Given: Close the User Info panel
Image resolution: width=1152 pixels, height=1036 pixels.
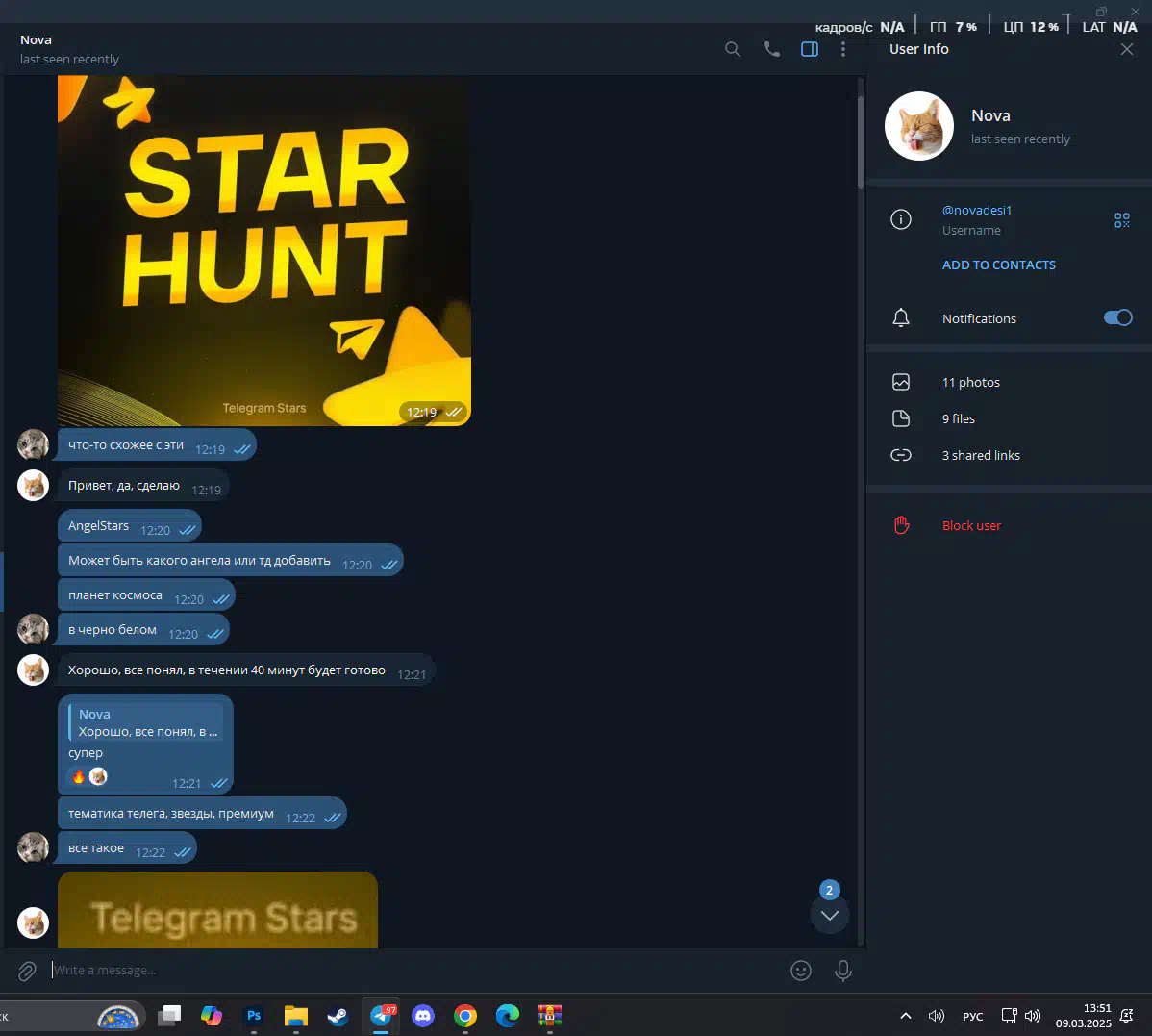Looking at the screenshot, I should click(x=1127, y=49).
